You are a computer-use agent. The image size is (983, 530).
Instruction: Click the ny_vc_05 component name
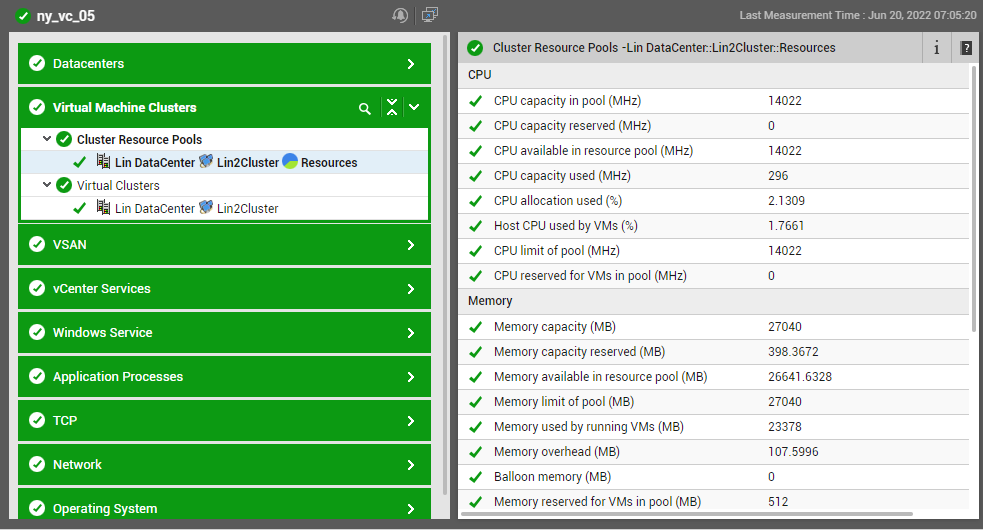[66, 16]
